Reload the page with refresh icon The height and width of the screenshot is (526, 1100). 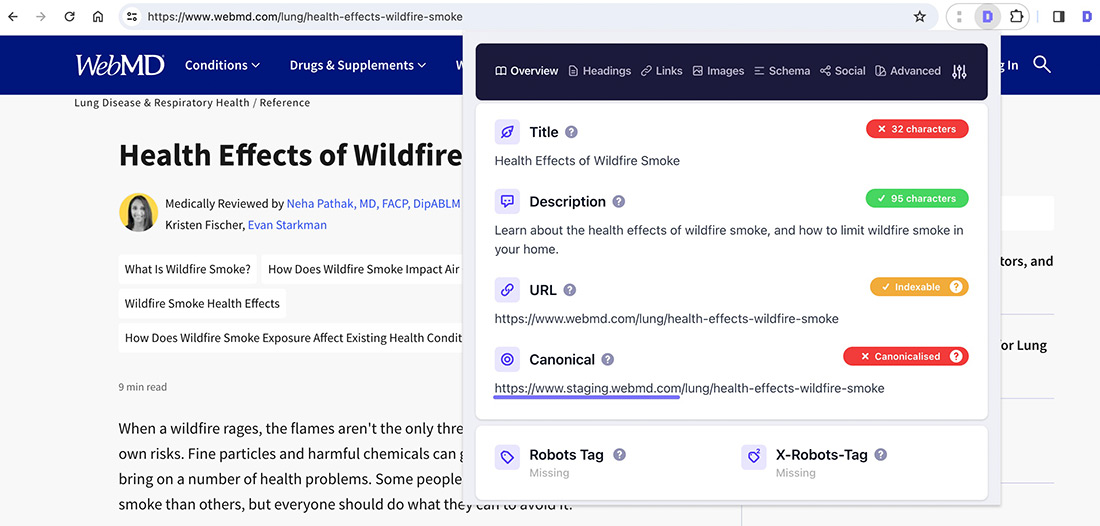click(x=69, y=17)
